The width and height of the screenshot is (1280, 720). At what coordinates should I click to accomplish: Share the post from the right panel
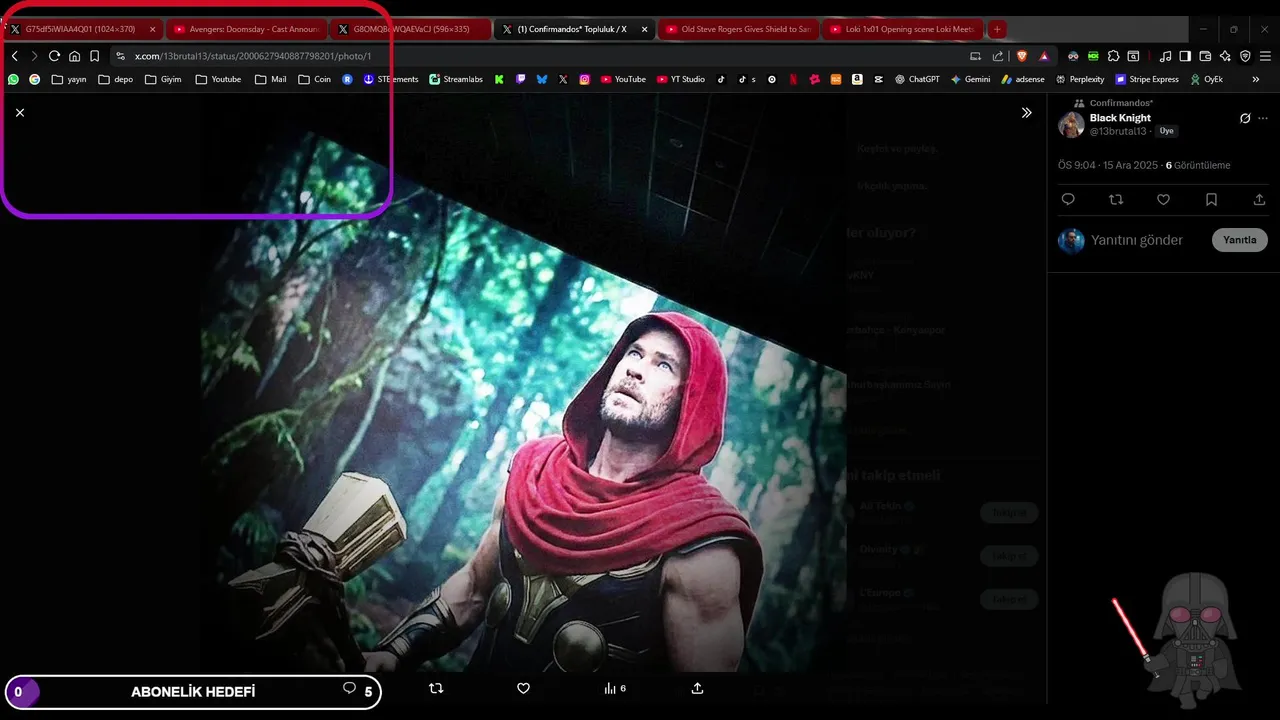[x=1259, y=200]
